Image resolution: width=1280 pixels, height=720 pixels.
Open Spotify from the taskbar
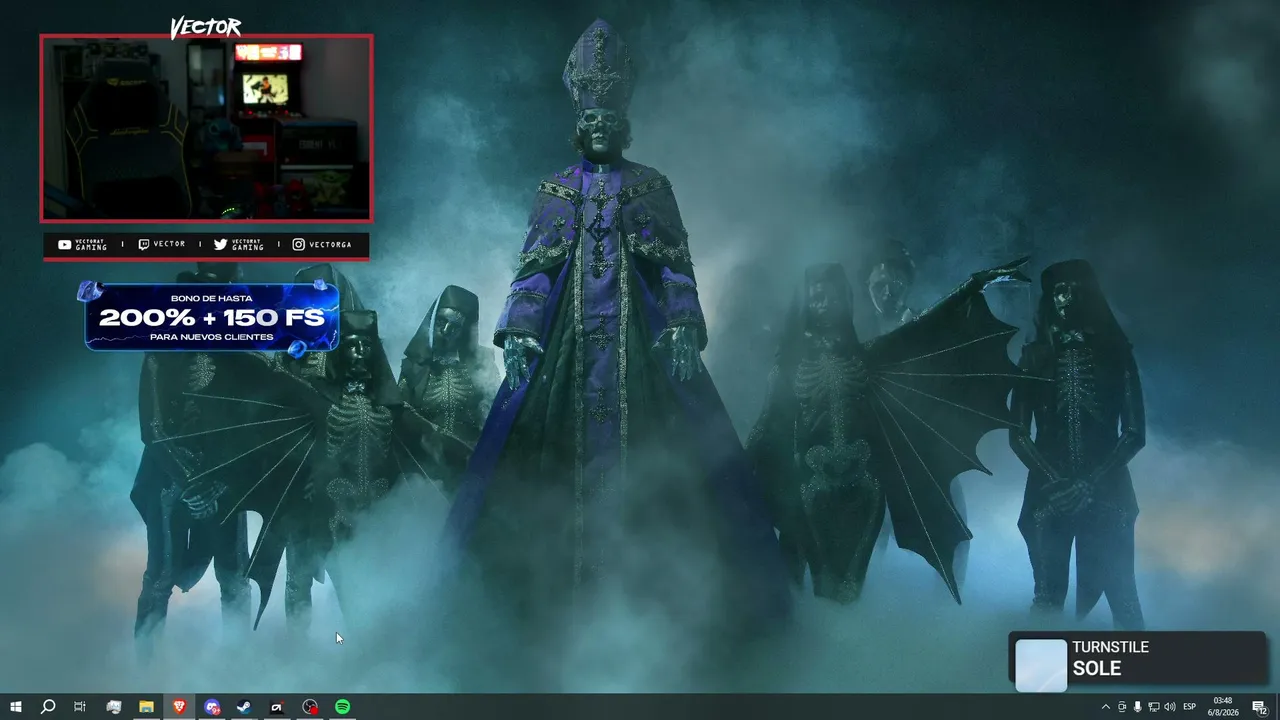343,707
